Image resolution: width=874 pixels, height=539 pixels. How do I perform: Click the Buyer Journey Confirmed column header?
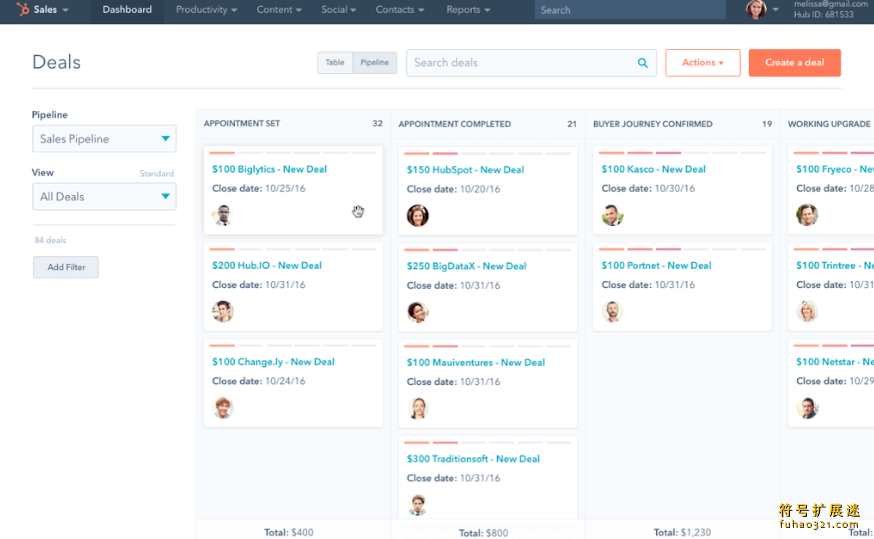[x=653, y=124]
